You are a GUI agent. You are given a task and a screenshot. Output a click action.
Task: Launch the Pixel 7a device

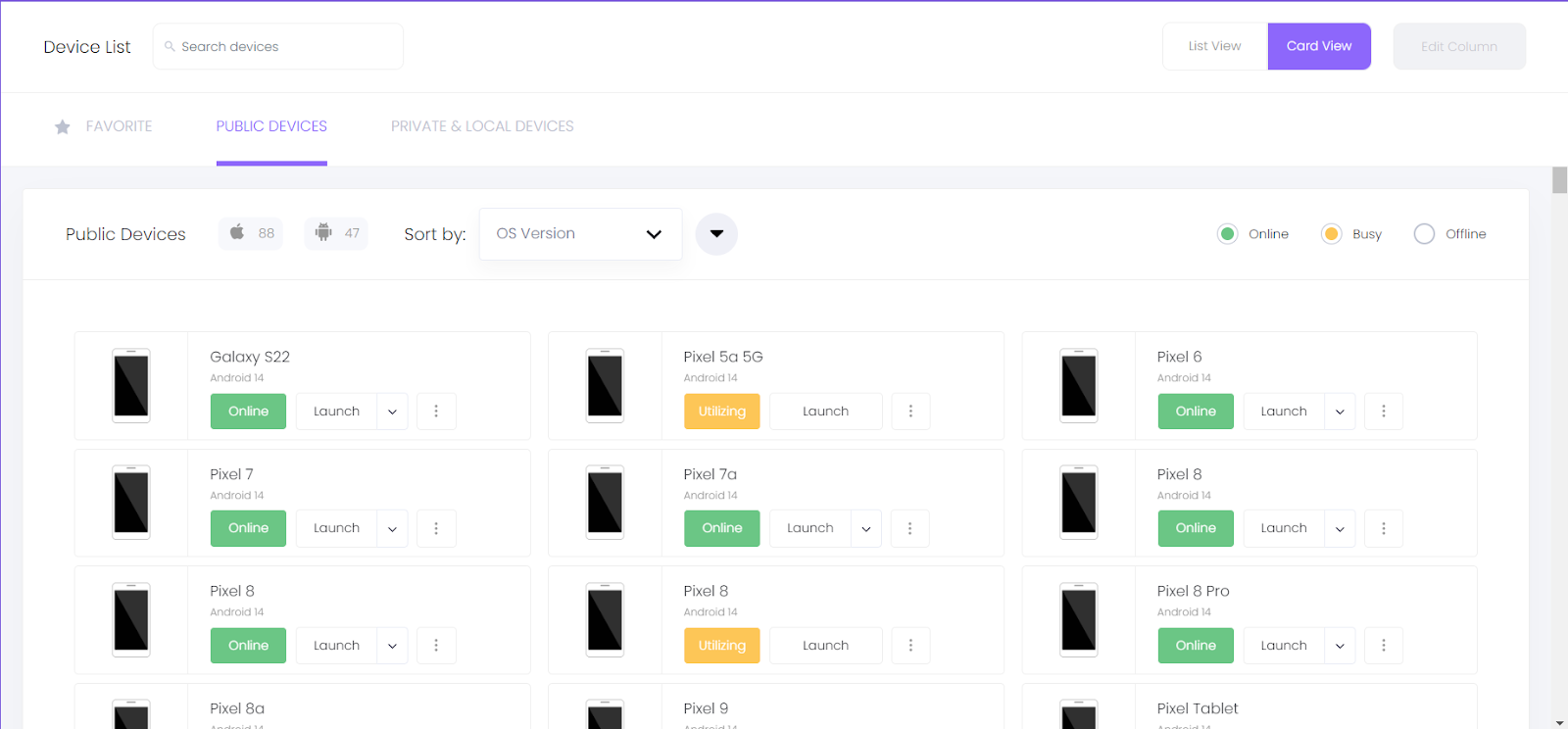tap(810, 528)
